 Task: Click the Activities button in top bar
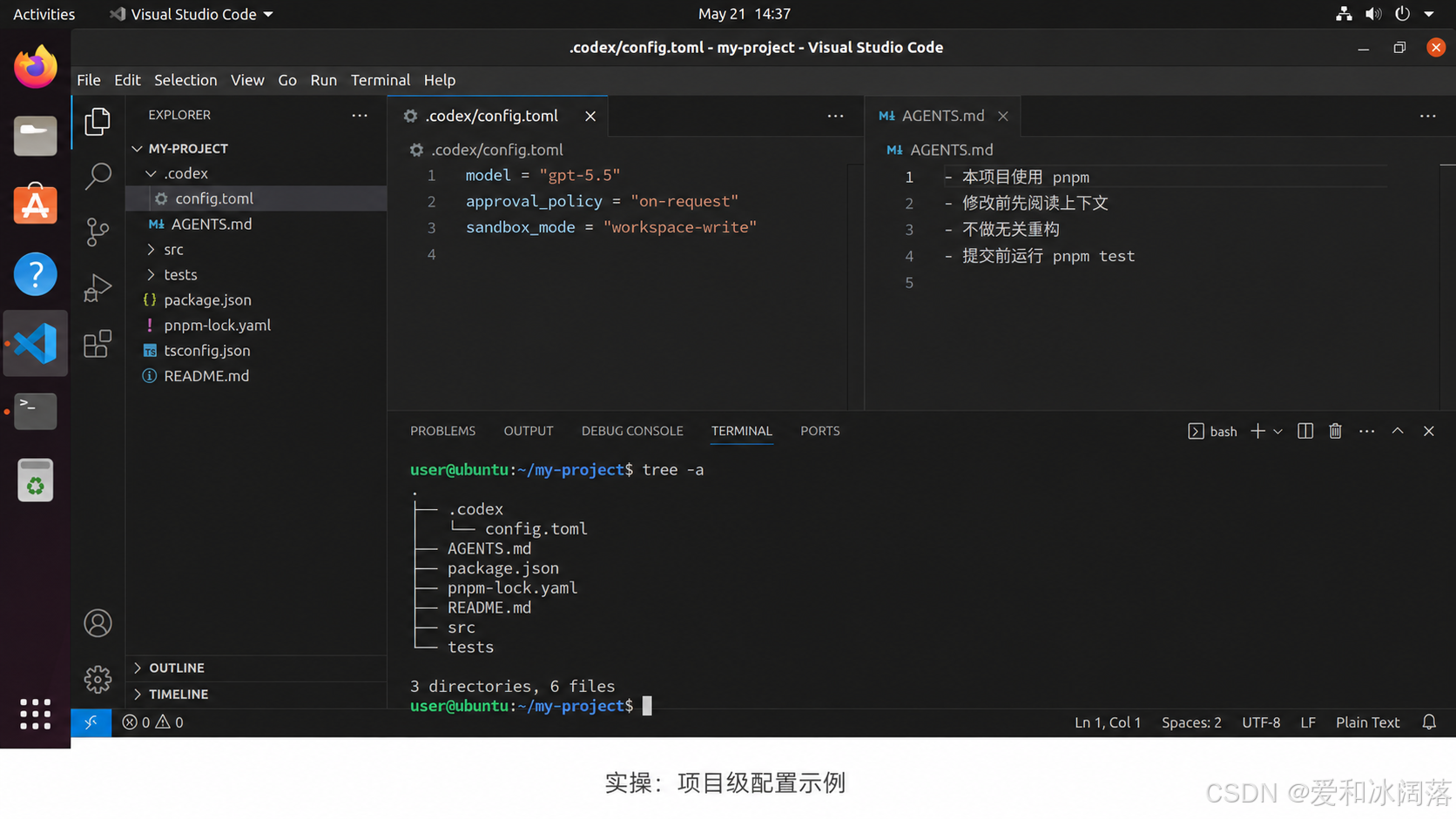[44, 14]
